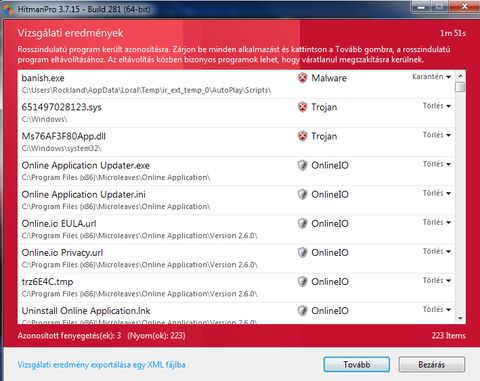Screen dimensions: 480x381
Task: Click the 'Vizsgálati eredmények' heading
Action: pyautogui.click(x=70, y=33)
